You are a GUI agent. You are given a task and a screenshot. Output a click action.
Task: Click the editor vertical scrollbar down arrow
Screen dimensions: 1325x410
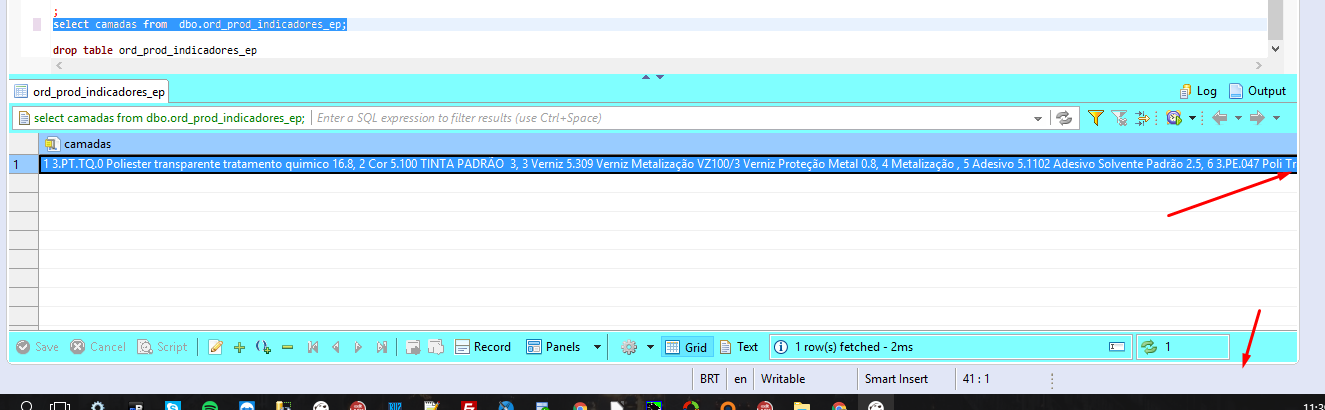[1274, 48]
